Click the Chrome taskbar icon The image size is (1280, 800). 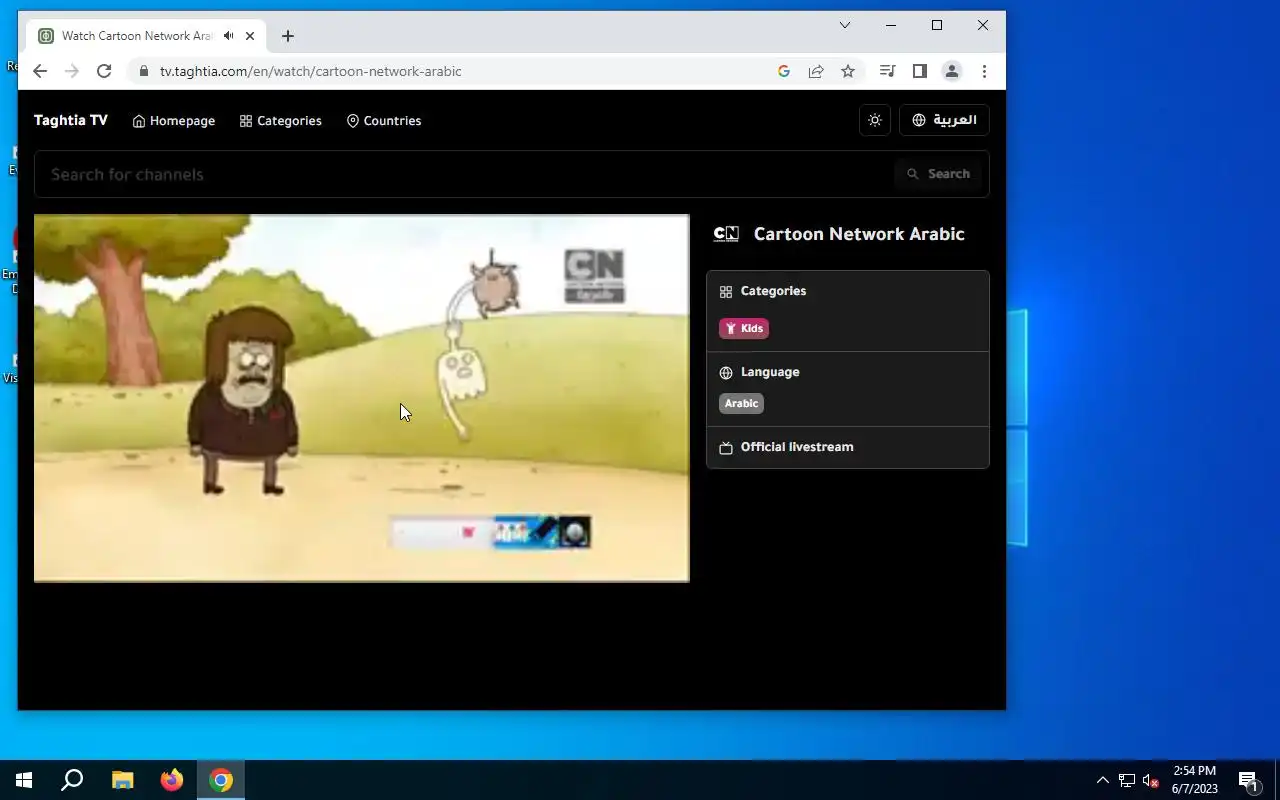tap(221, 780)
